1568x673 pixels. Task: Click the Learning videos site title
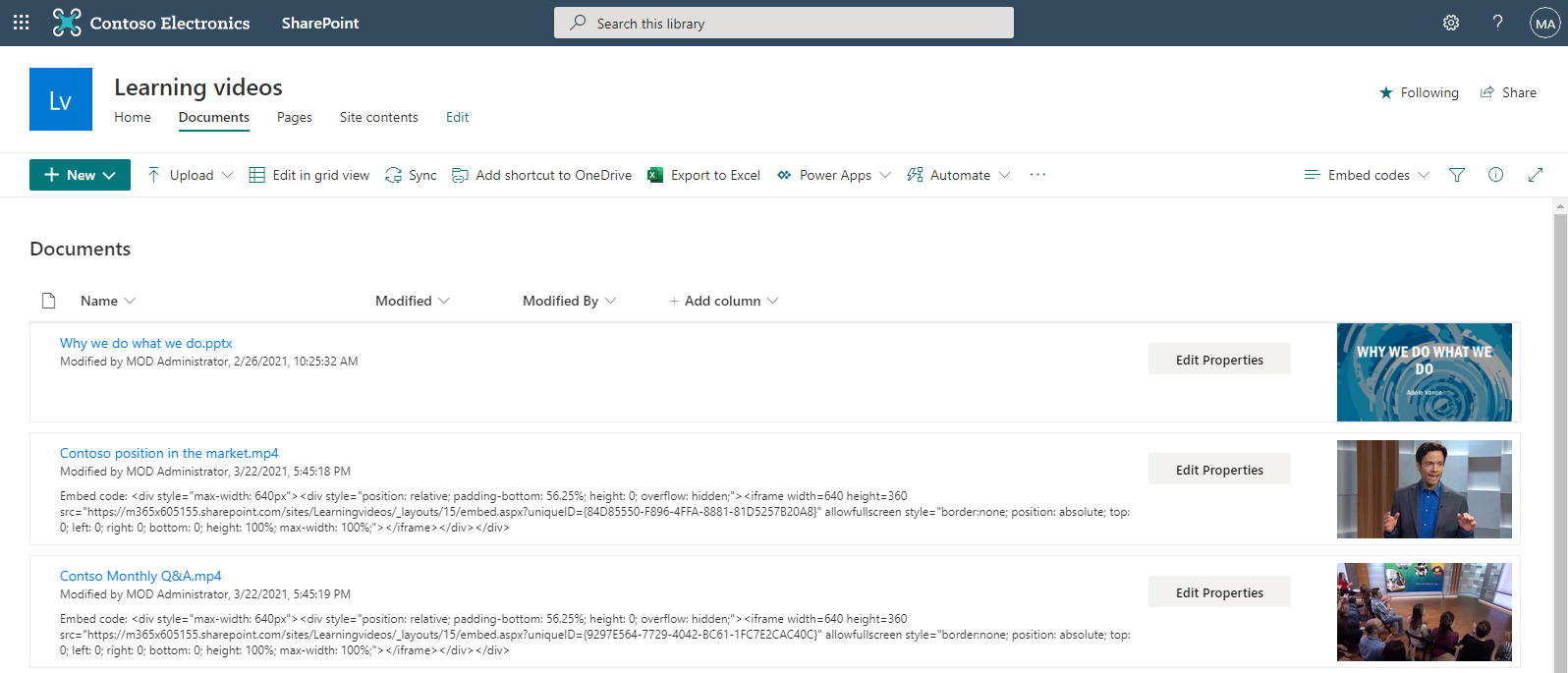[198, 87]
